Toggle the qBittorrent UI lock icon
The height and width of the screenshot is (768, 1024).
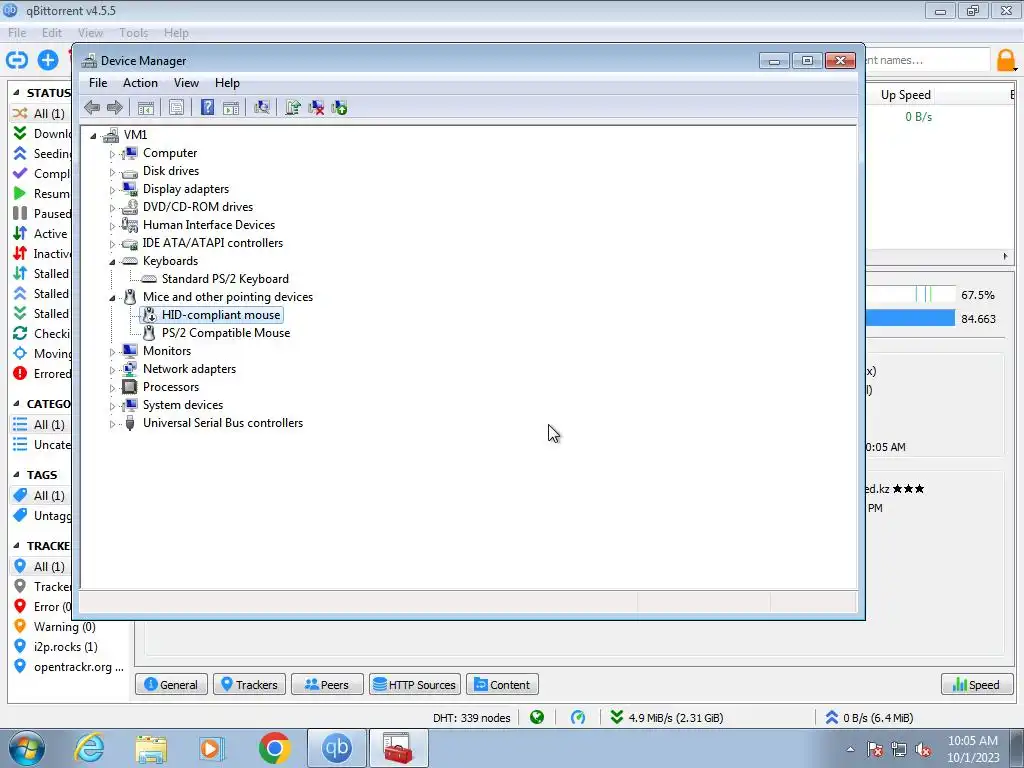pos(1006,60)
